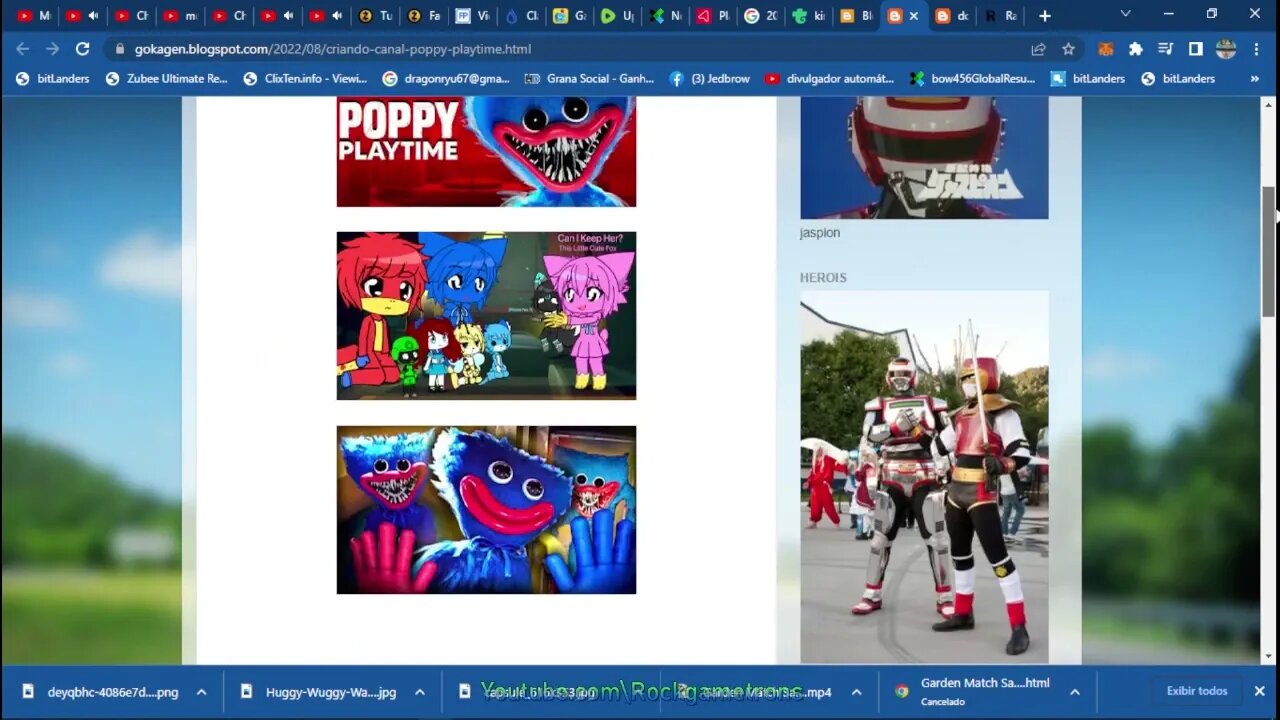Open the dragonryu67@gma... bookmark
This screenshot has width=1280, height=720.
(446, 78)
